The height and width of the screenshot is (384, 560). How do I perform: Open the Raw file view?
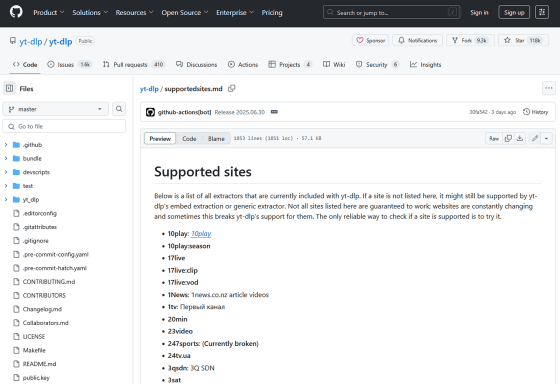click(x=494, y=139)
